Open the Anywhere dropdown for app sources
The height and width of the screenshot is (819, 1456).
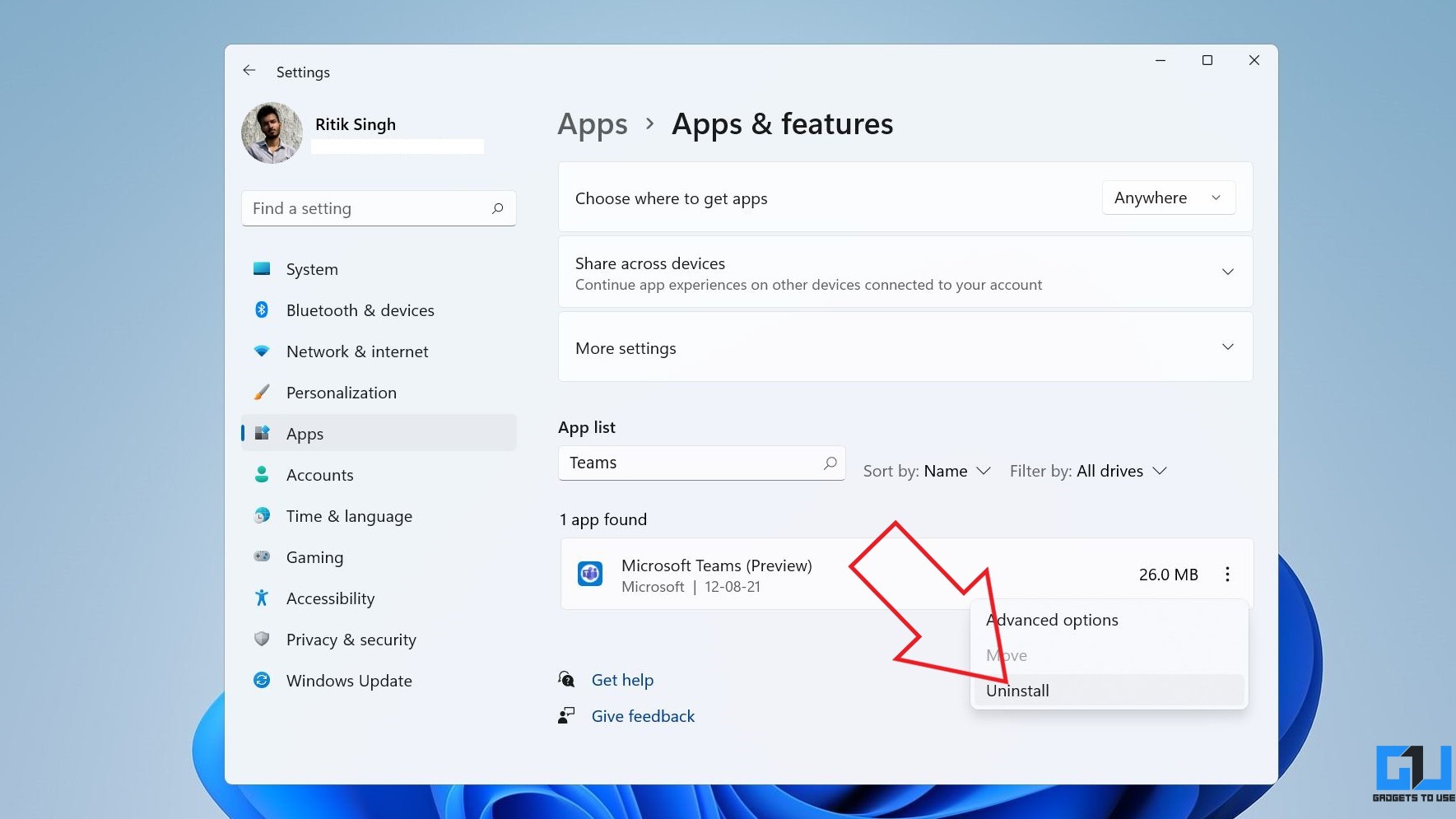tap(1169, 198)
